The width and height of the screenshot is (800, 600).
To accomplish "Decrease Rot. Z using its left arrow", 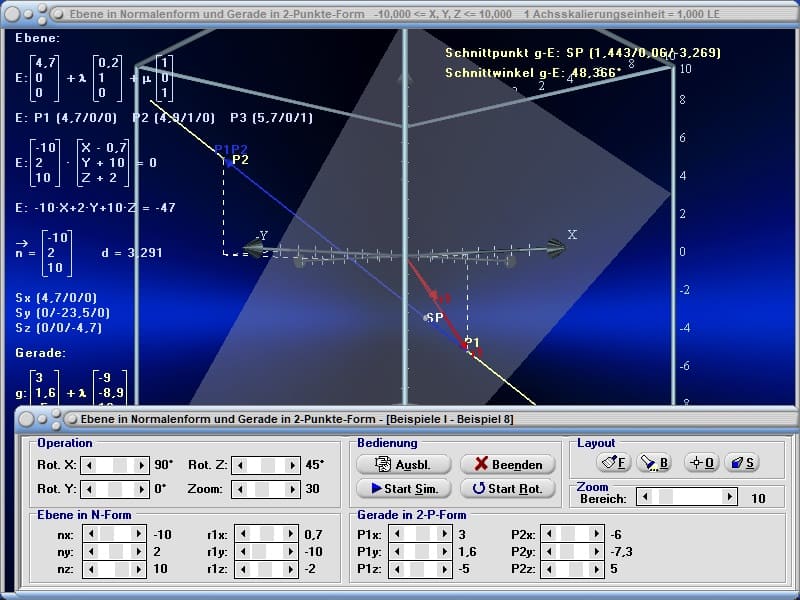I will (x=240, y=465).
